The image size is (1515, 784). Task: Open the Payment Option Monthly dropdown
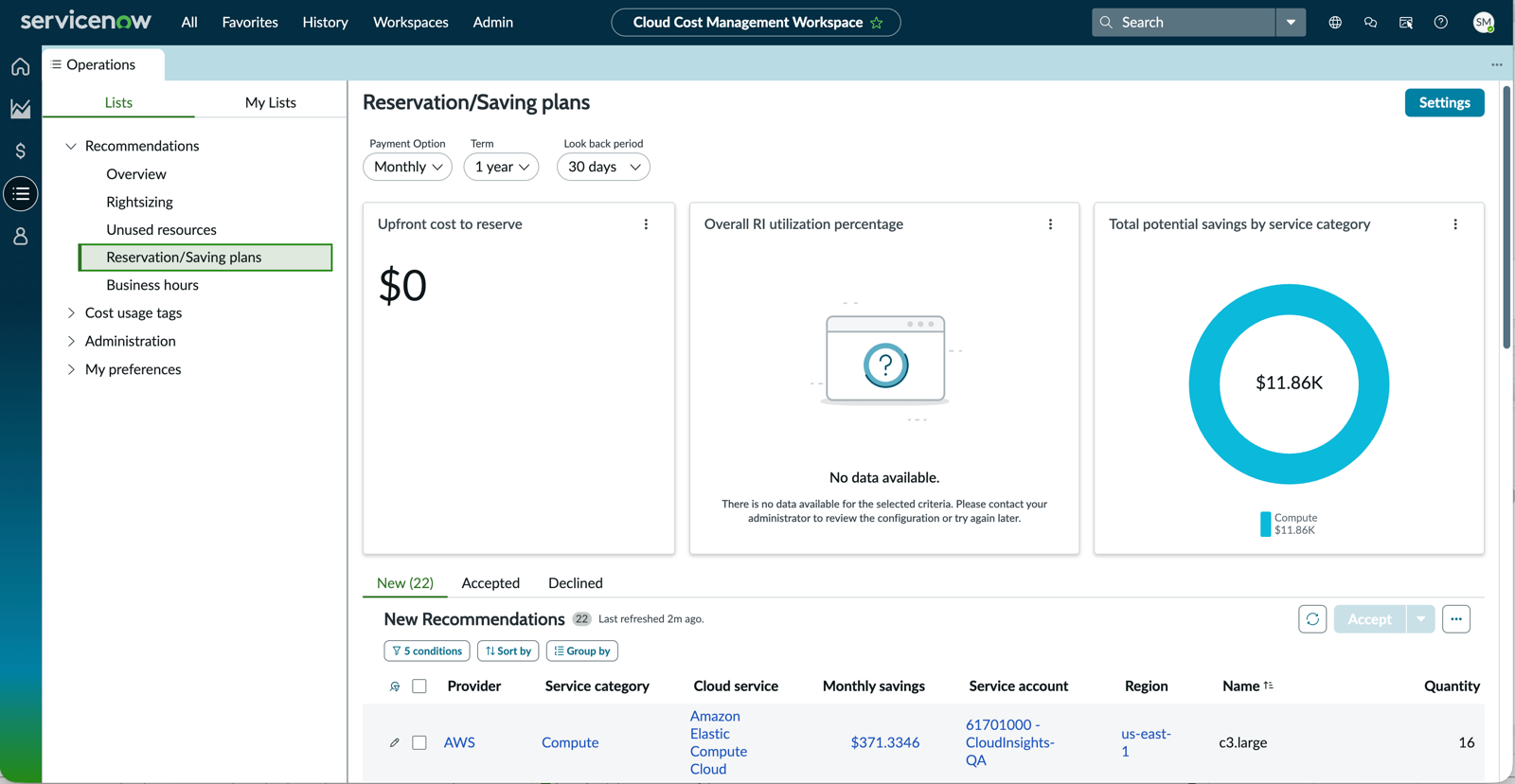(407, 167)
